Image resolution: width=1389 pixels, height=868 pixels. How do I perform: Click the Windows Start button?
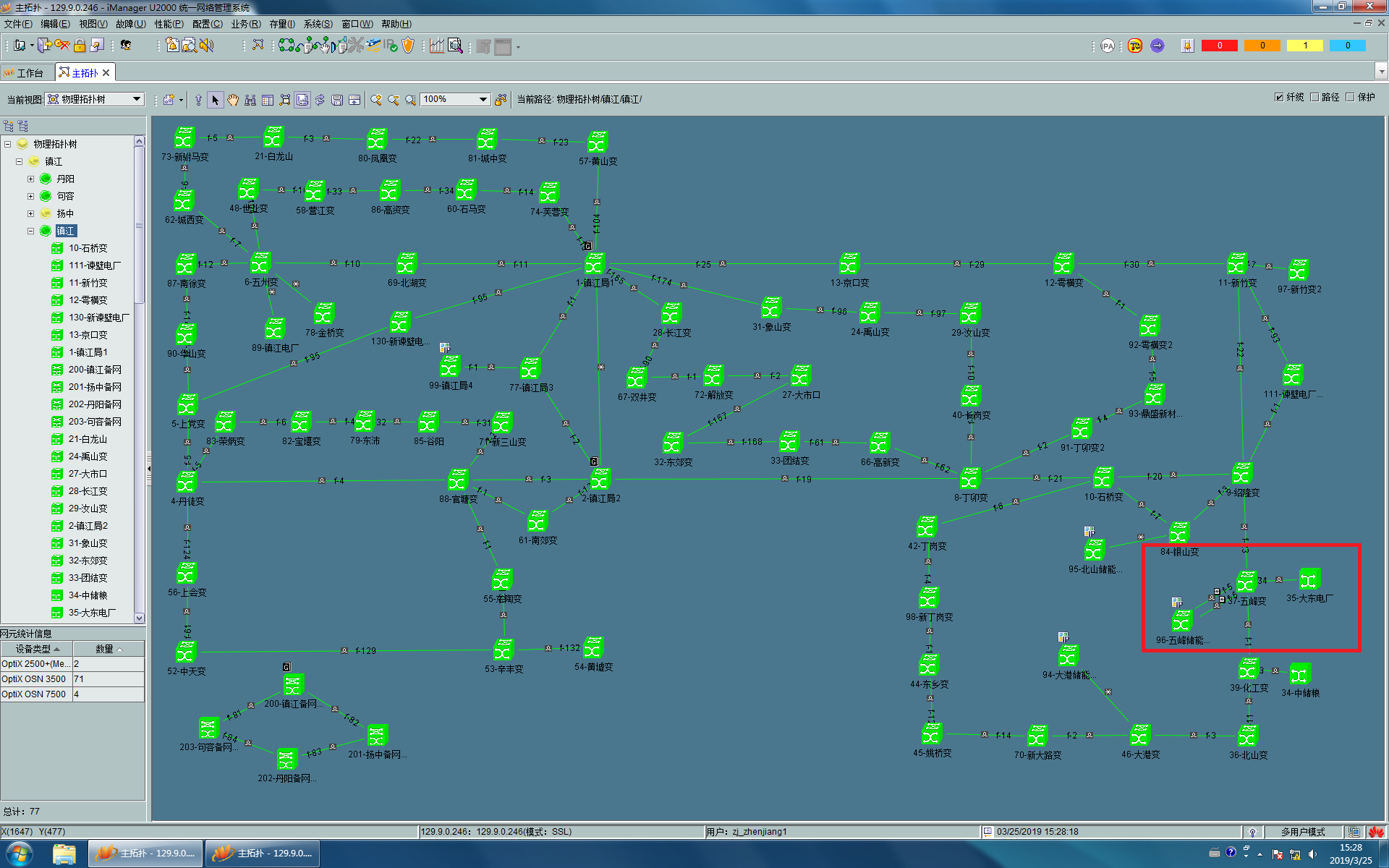pos(18,854)
